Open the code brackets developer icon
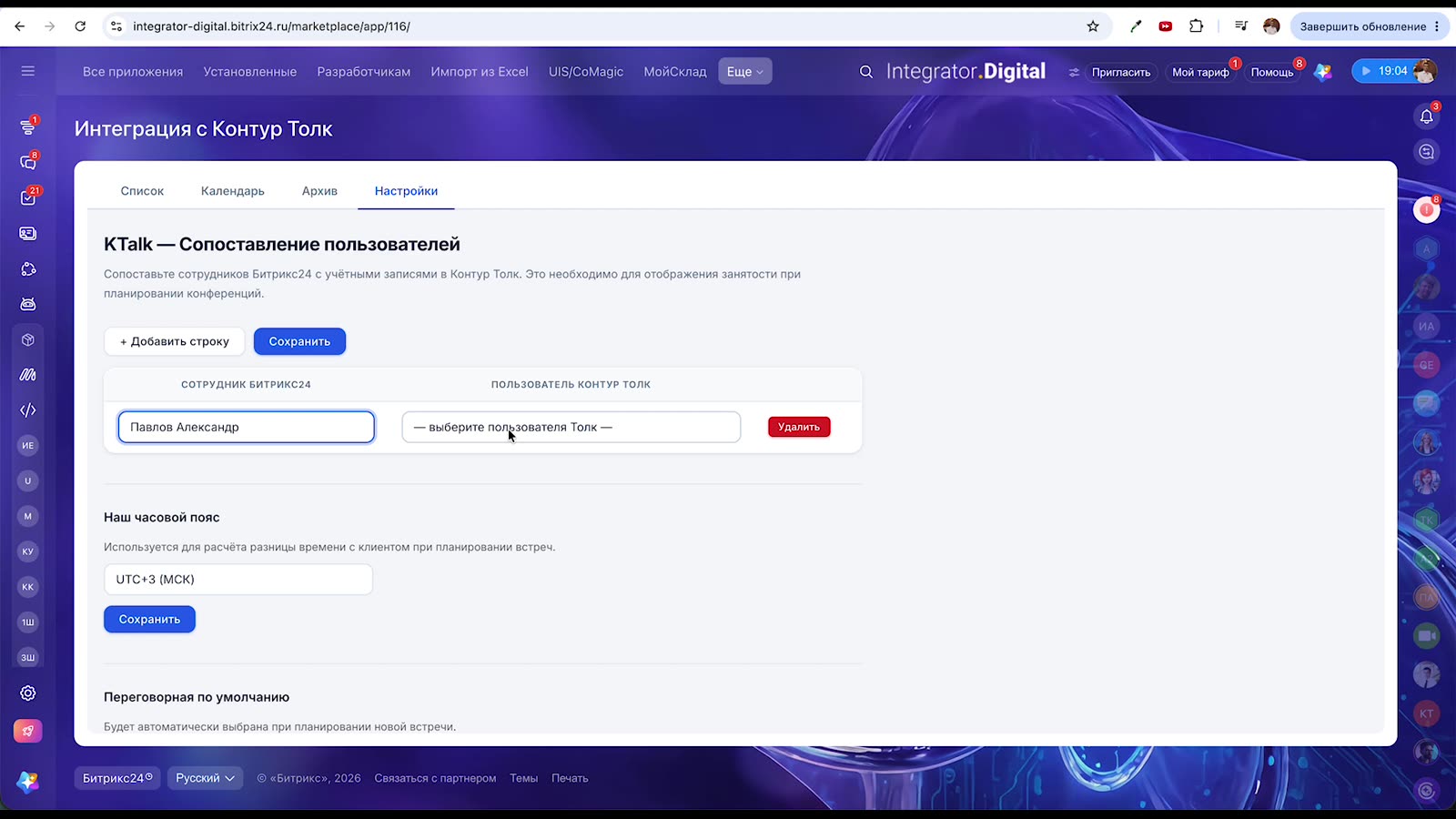1456x819 pixels. point(28,409)
